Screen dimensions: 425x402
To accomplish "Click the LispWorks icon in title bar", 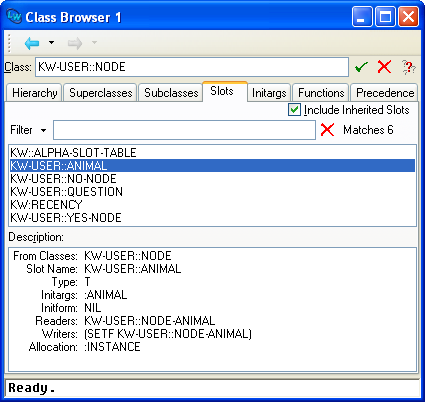I will pos(14,16).
